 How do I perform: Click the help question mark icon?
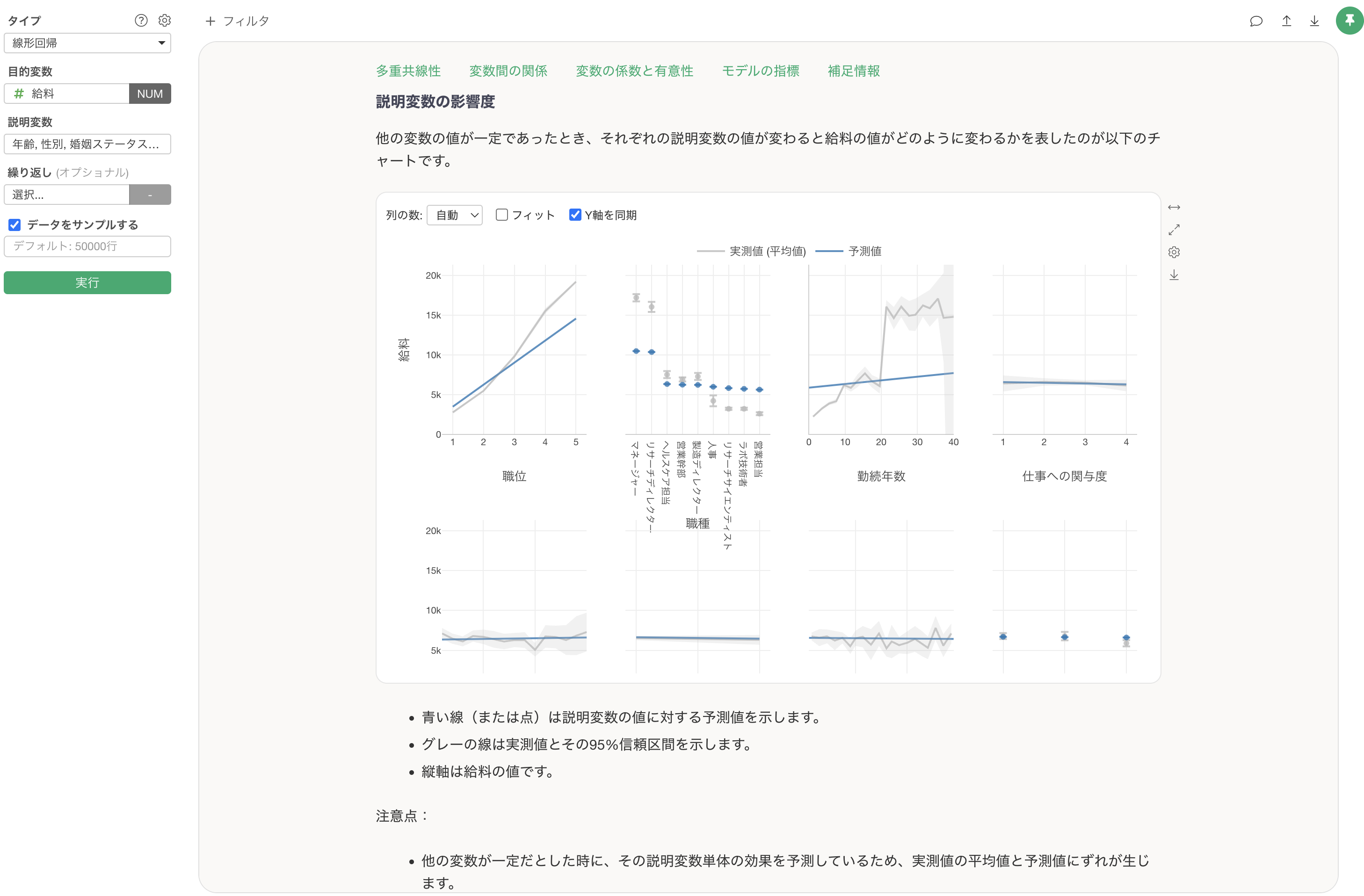pyautogui.click(x=141, y=21)
